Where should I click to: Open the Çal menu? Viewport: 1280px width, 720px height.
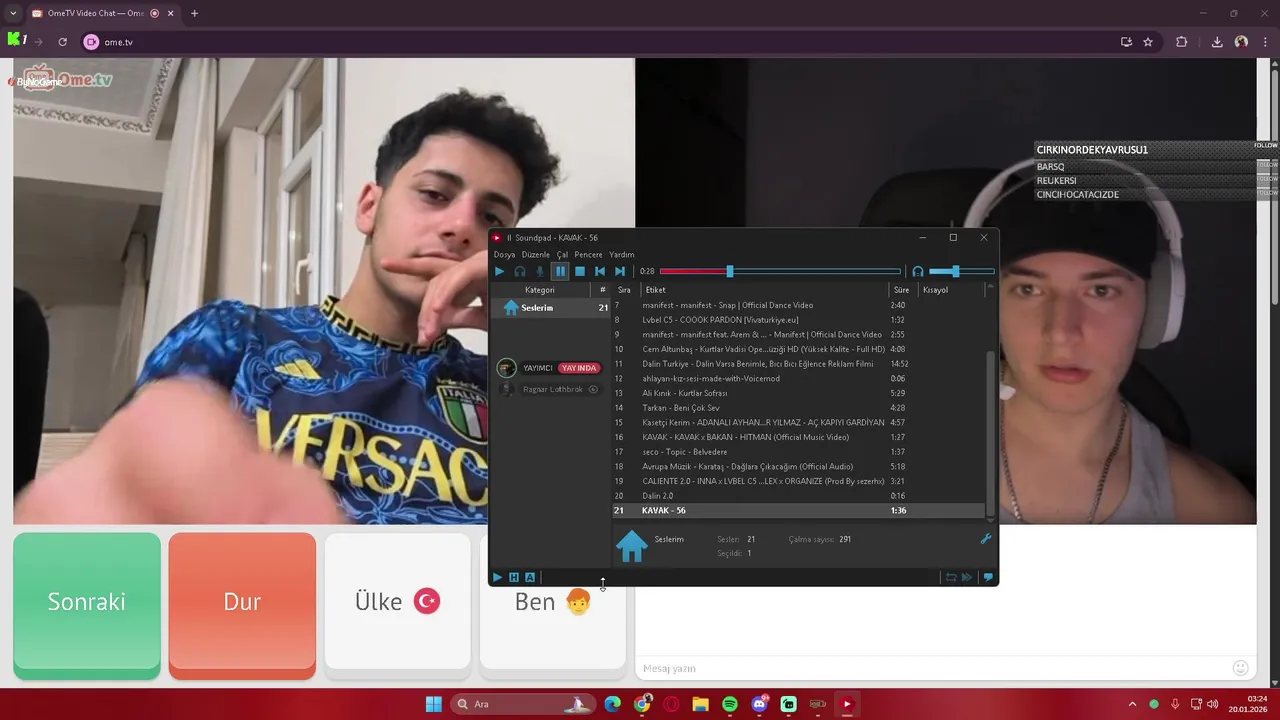pos(562,254)
